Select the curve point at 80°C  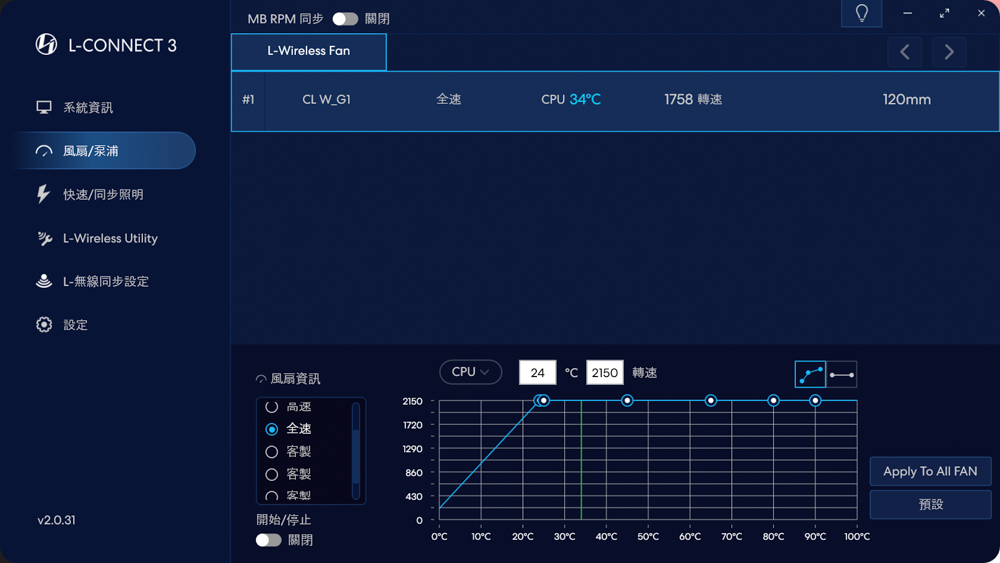[773, 400]
